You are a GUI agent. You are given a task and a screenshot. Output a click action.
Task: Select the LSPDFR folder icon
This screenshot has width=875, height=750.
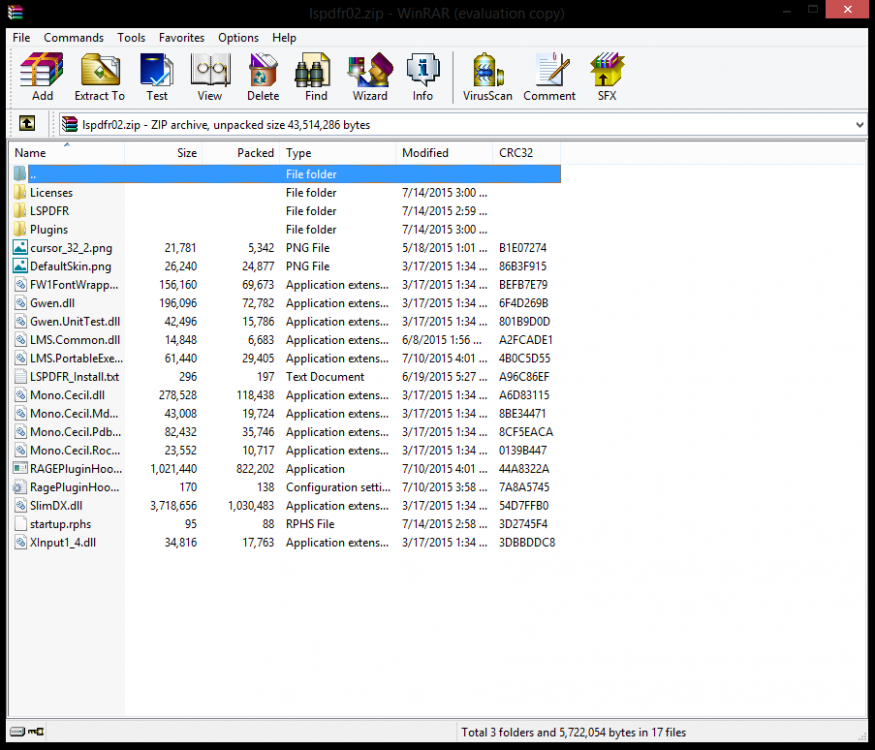[20, 211]
